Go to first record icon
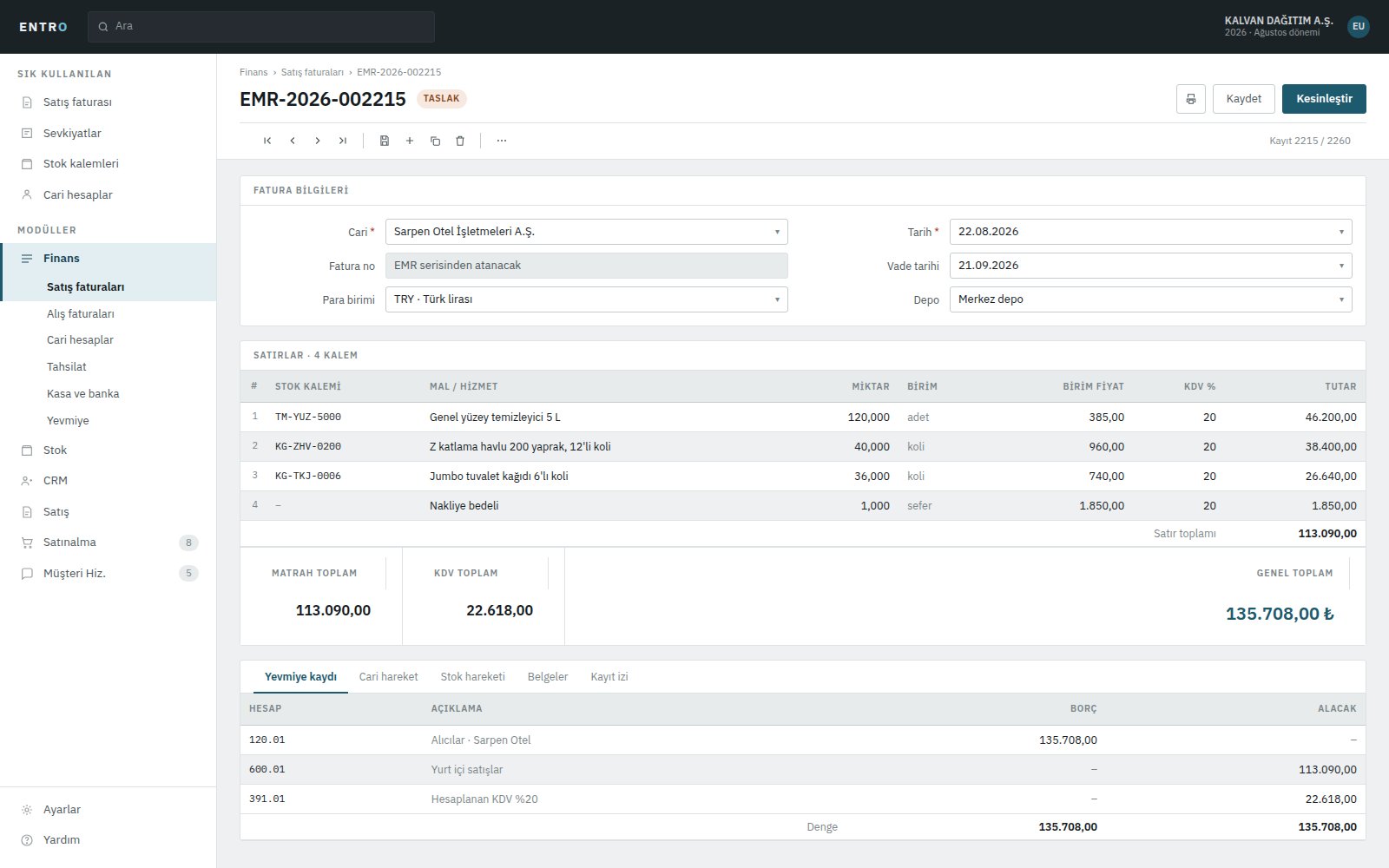Viewport: 1389px width, 868px height. tap(267, 141)
